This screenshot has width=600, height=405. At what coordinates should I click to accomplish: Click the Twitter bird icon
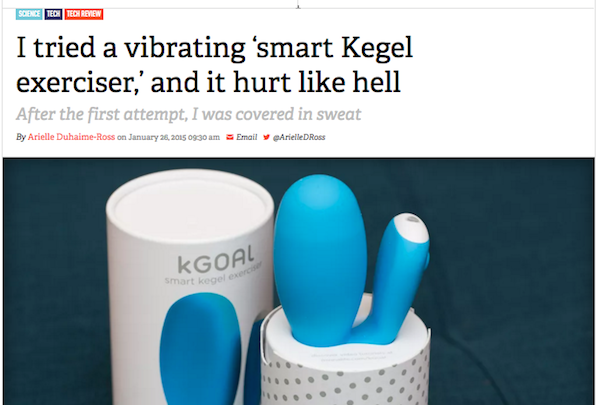pyautogui.click(x=266, y=137)
